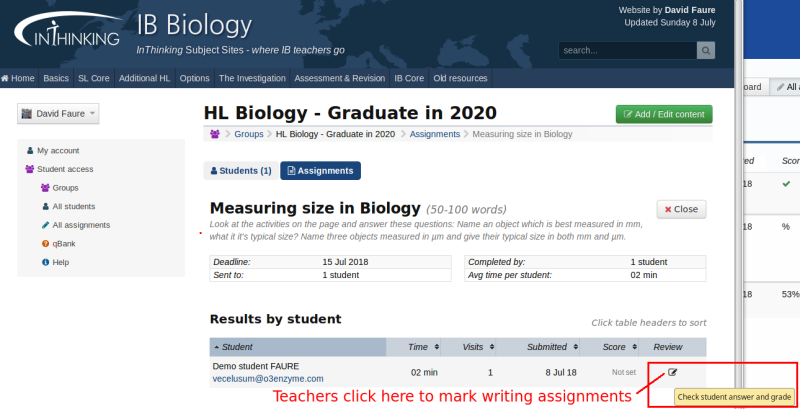Click inside the search input field
The height and width of the screenshot is (409, 800).
626,50
